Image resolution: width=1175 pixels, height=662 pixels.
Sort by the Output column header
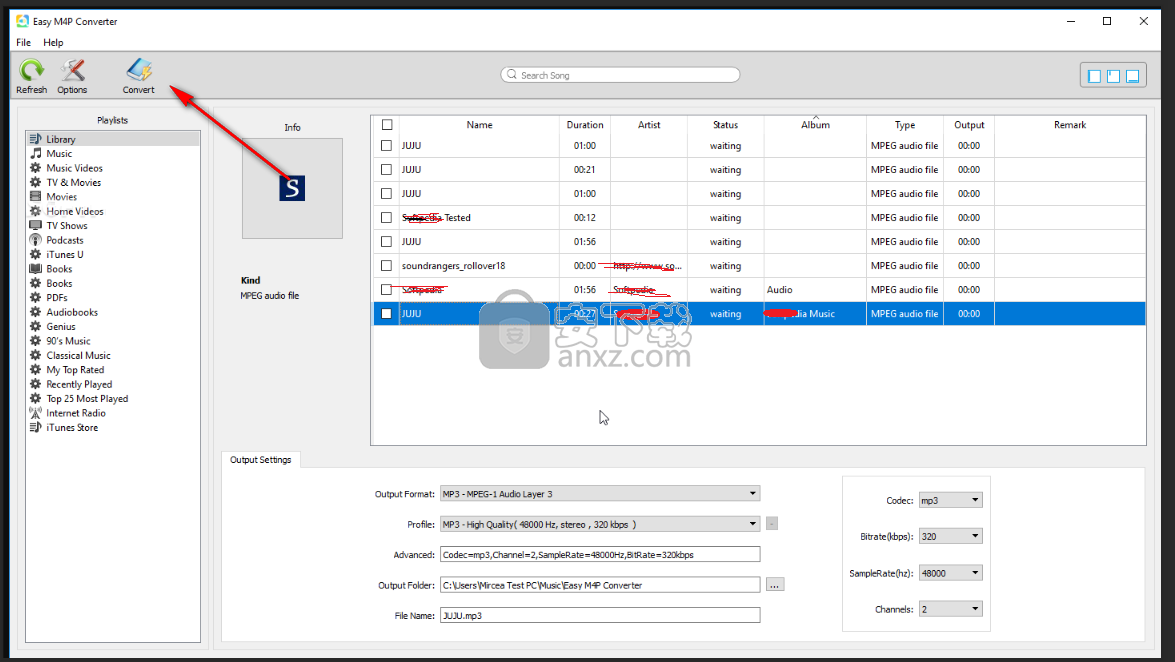tap(969, 125)
